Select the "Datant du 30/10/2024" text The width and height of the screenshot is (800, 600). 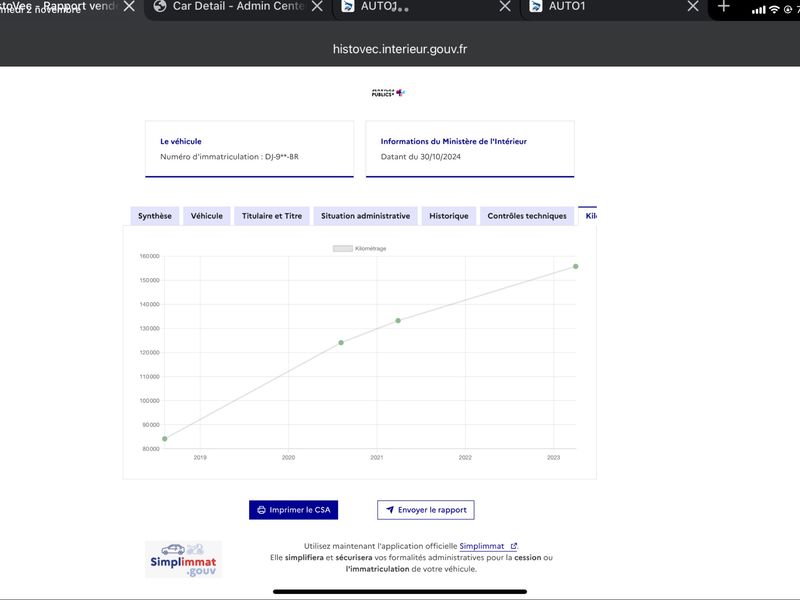(420, 157)
